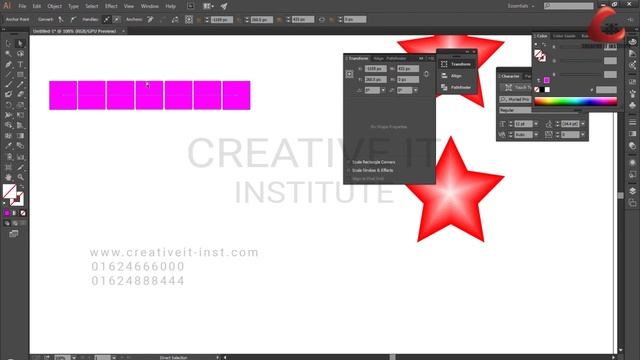Select the Zoom tool
640x360 pixels.
20,177
